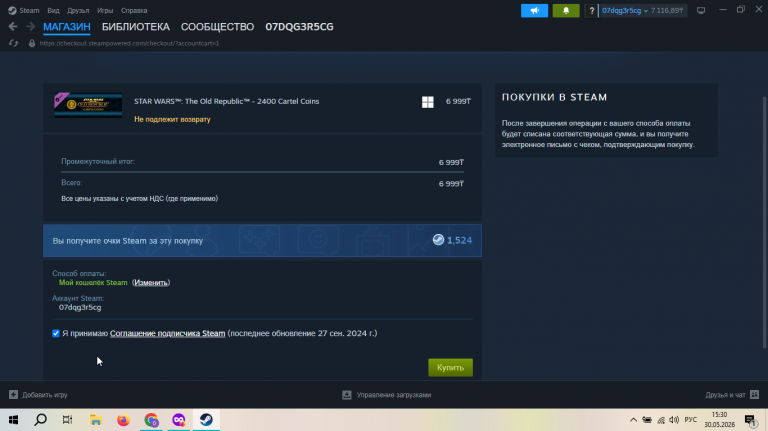
Task: Click the volume icon in the system tray
Action: coord(674,420)
